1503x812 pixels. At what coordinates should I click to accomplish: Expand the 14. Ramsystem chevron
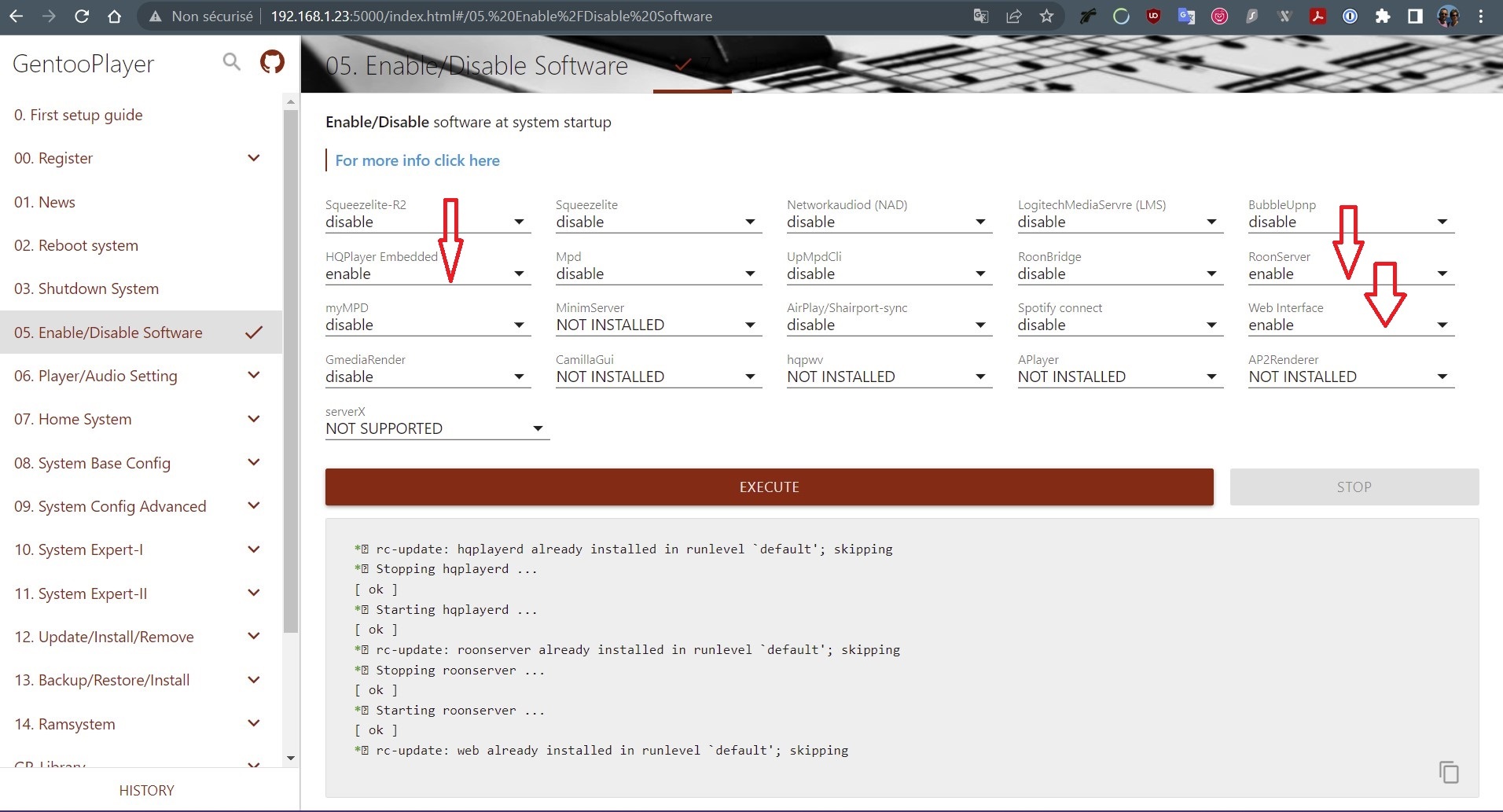tap(254, 723)
